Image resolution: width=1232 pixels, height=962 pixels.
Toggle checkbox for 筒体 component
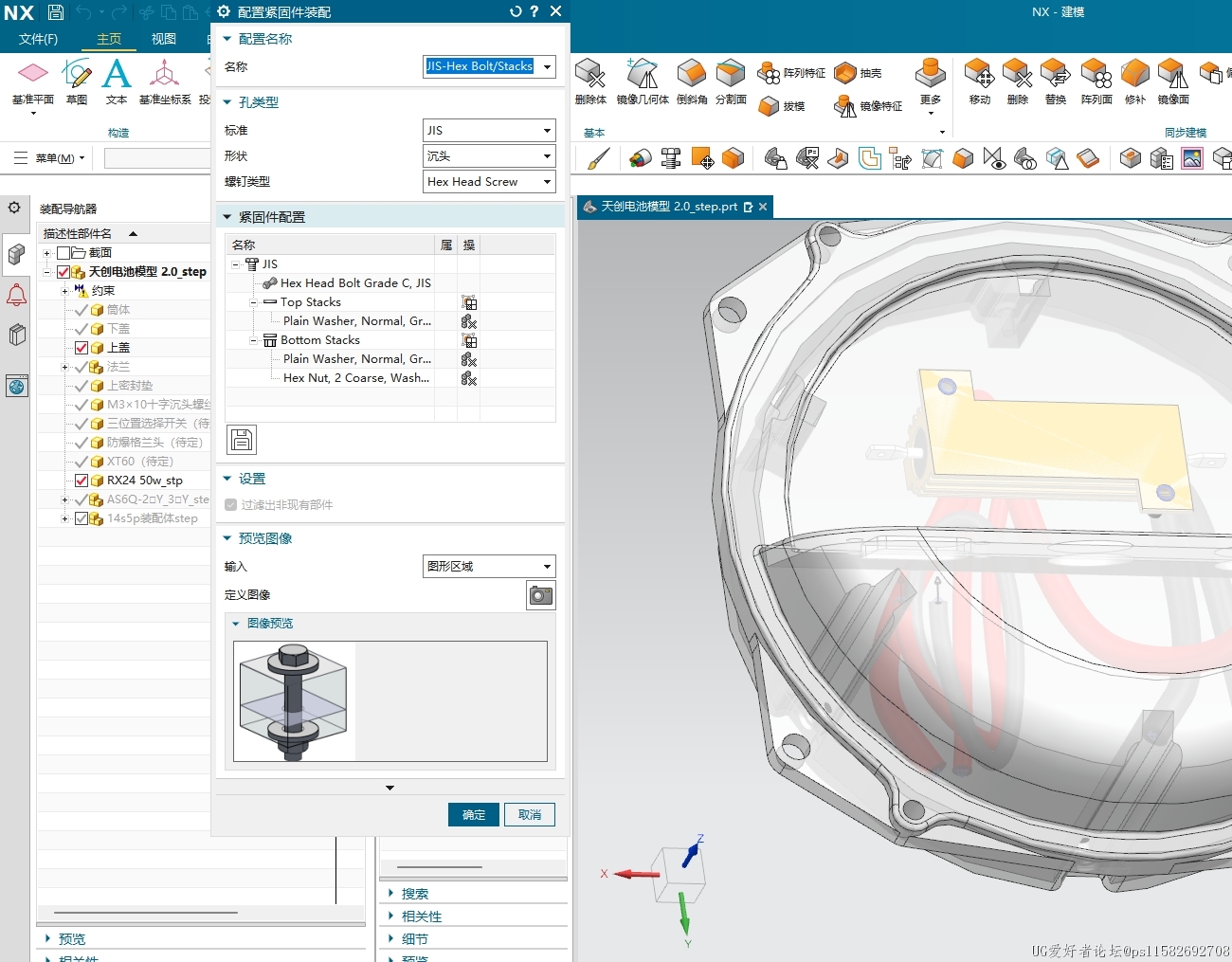point(82,310)
